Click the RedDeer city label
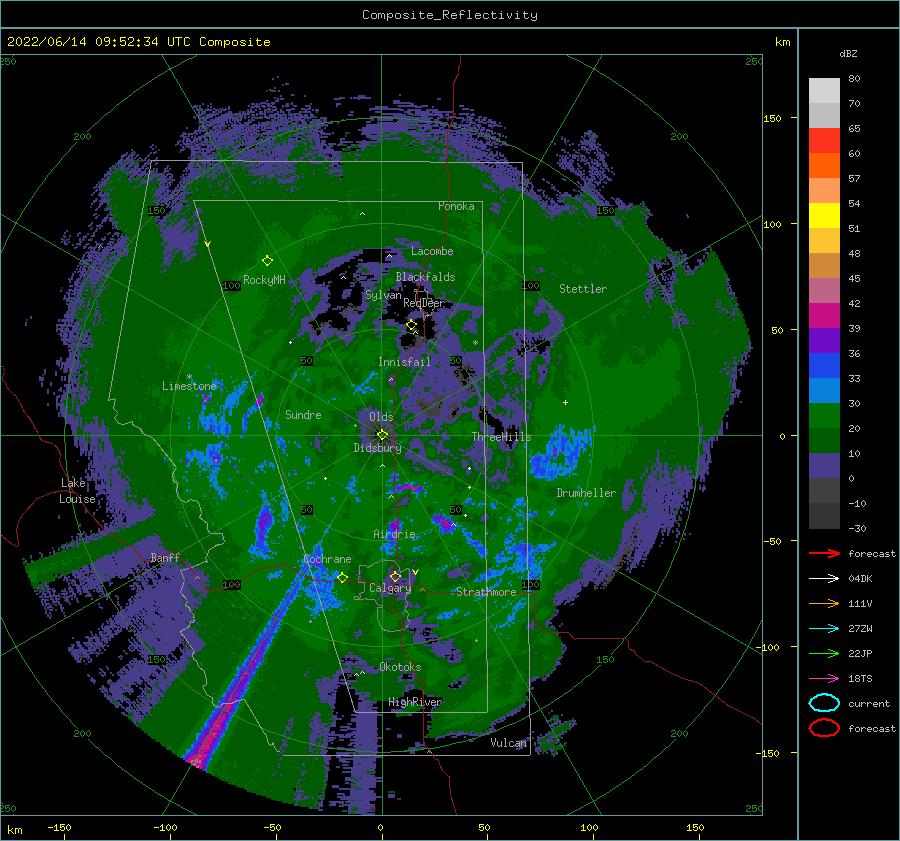The height and width of the screenshot is (841, 900). coord(424,303)
